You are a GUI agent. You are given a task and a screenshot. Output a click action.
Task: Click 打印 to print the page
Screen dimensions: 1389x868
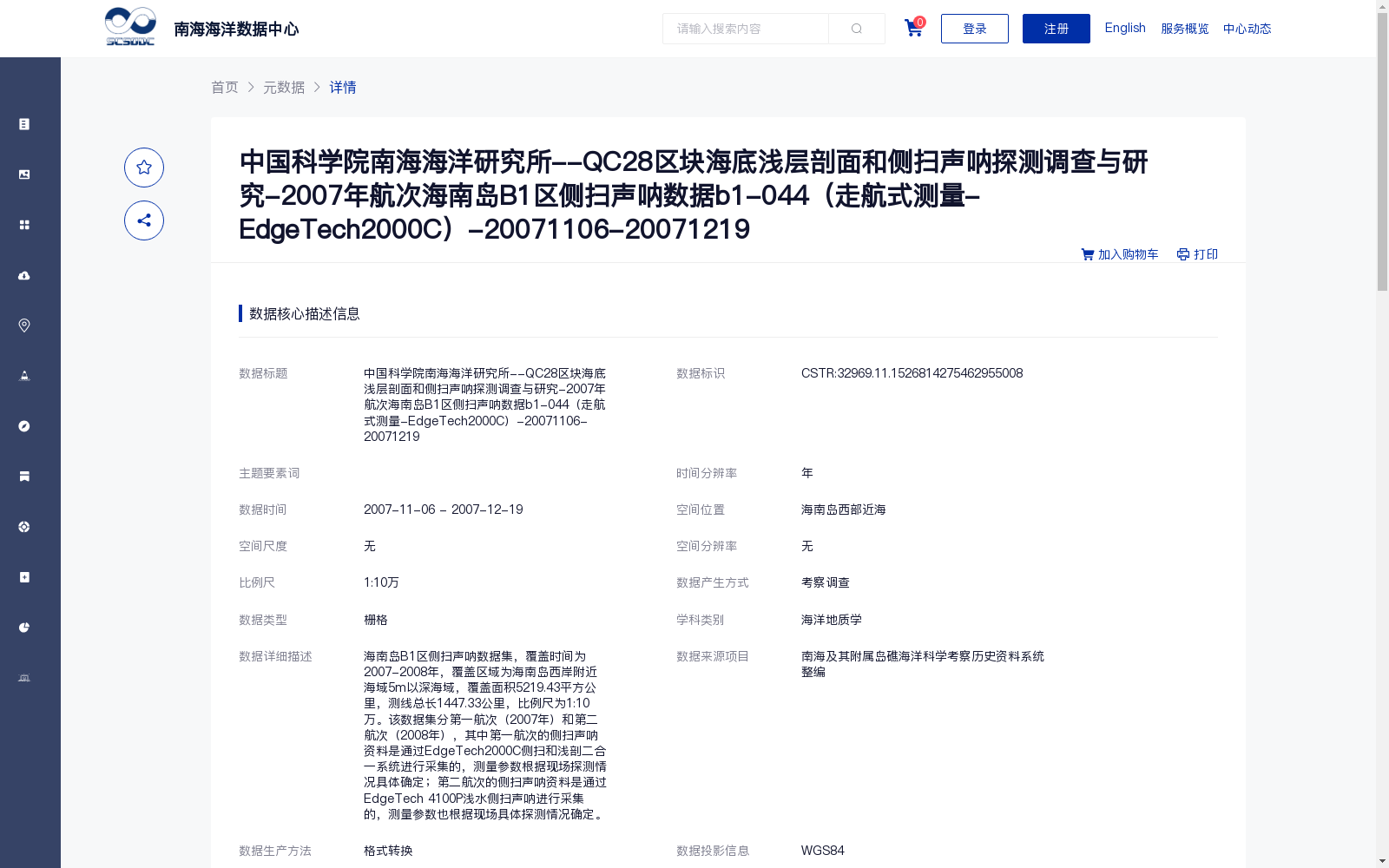pyautogui.click(x=1197, y=254)
